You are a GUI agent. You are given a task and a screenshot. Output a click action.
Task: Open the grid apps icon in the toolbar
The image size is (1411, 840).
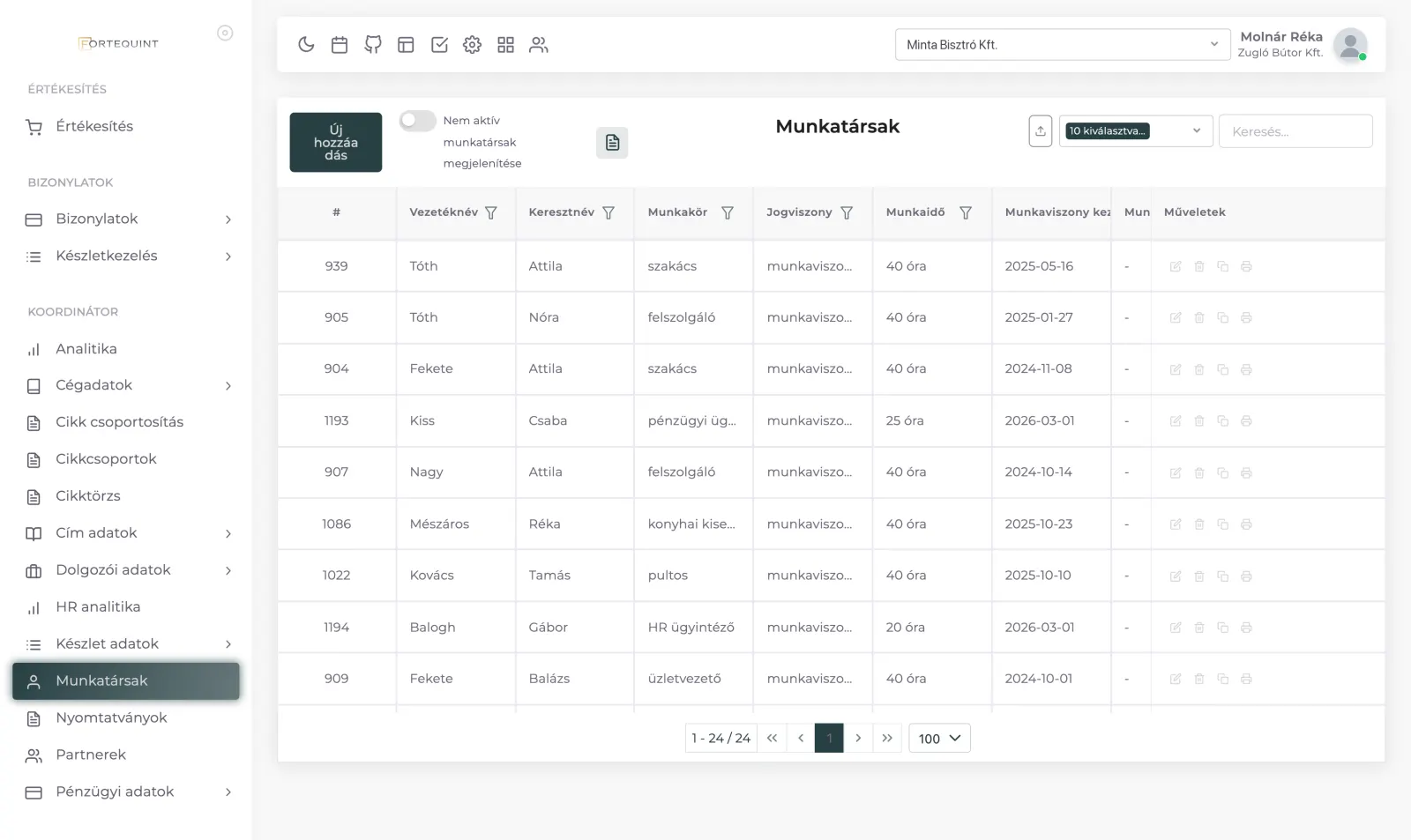505,45
